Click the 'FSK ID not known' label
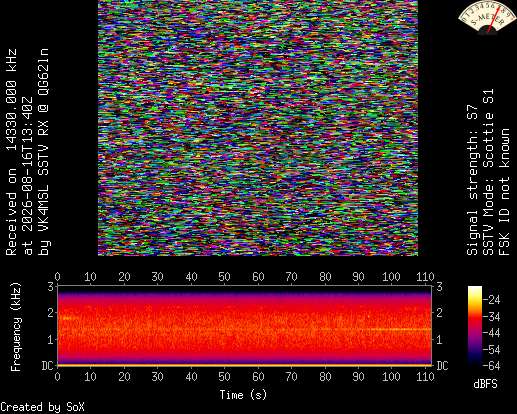This screenshot has height=414, width=517. tap(504, 192)
